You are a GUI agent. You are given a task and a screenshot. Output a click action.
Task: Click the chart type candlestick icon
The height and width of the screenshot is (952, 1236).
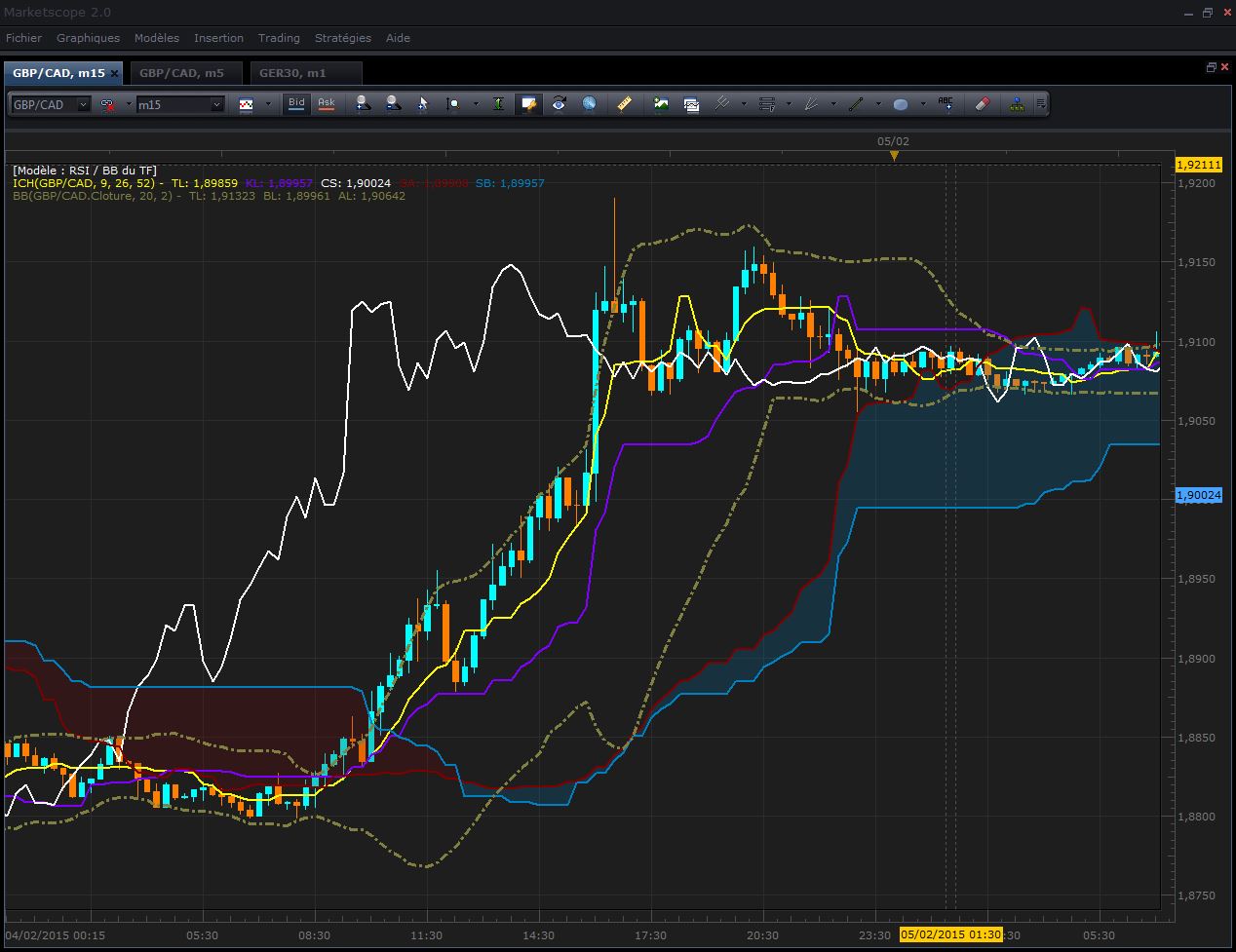247,104
